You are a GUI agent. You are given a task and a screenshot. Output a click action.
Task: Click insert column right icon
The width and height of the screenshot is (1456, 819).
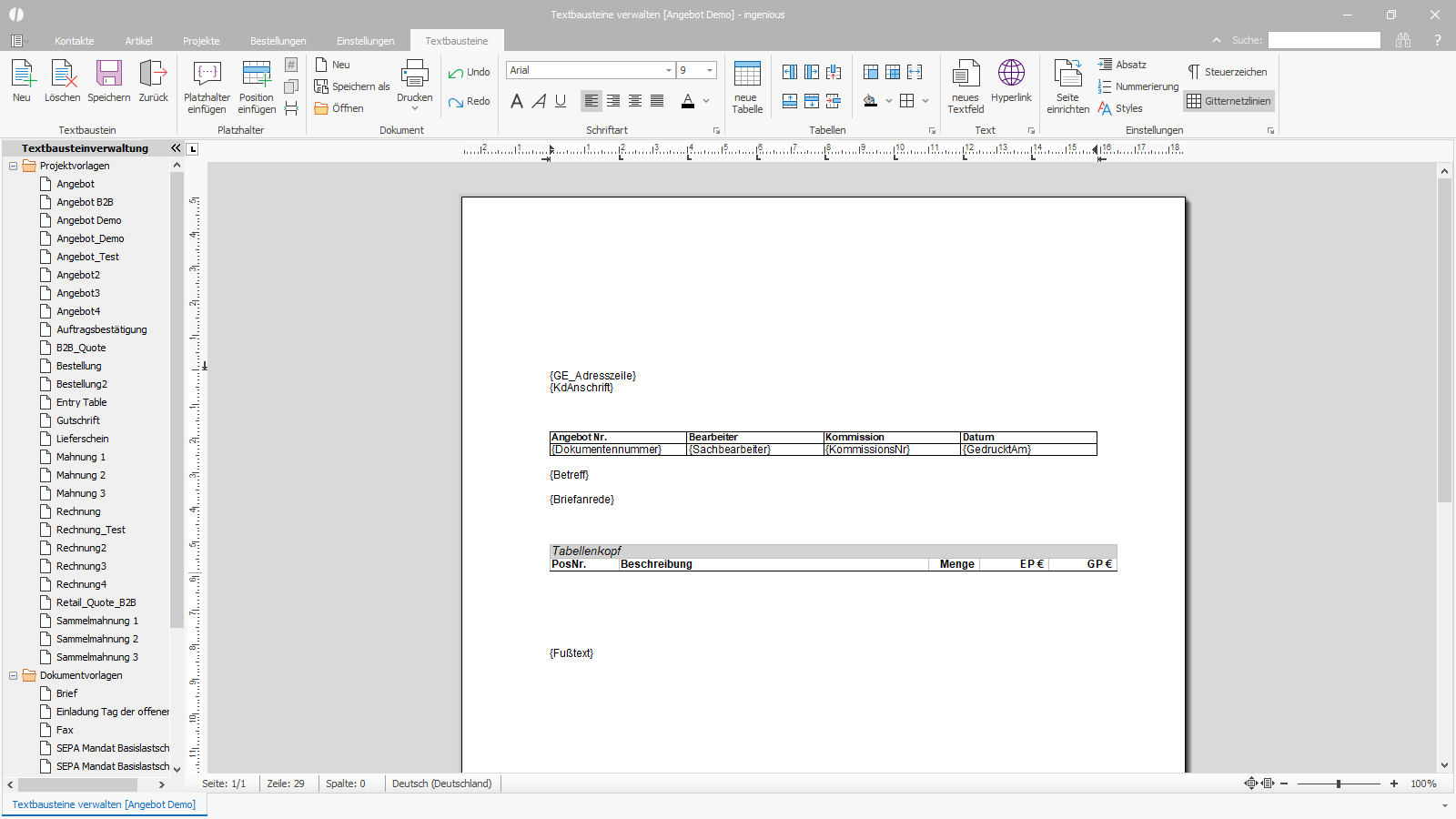(x=812, y=72)
